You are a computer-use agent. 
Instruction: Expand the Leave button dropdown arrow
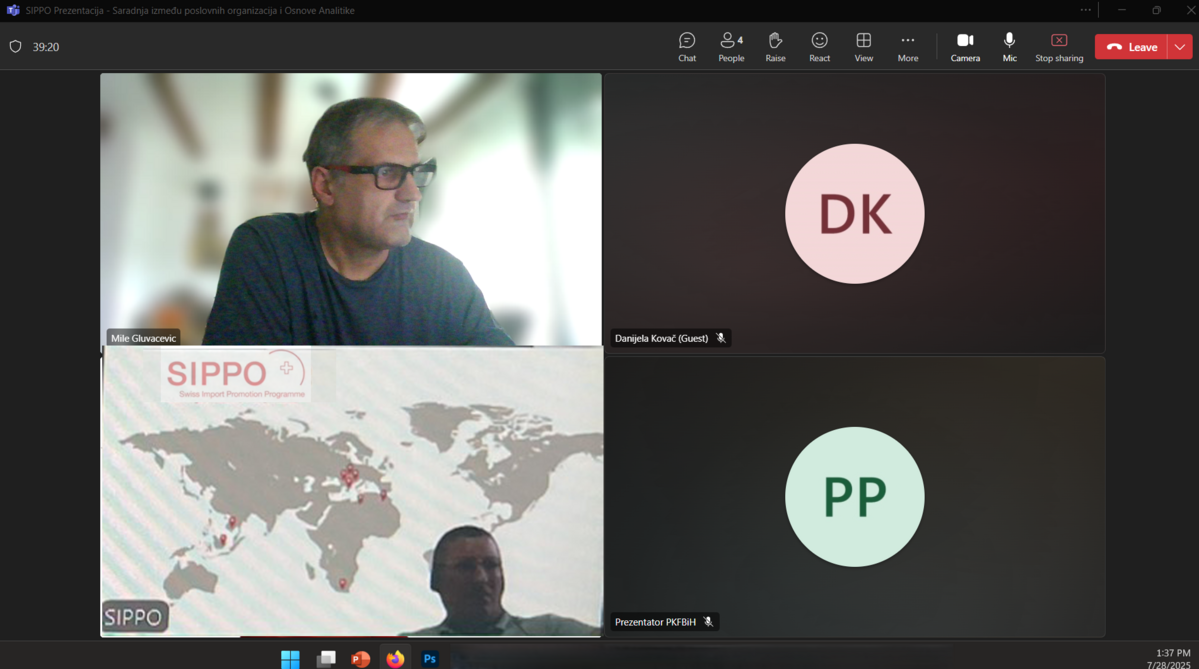(1179, 46)
